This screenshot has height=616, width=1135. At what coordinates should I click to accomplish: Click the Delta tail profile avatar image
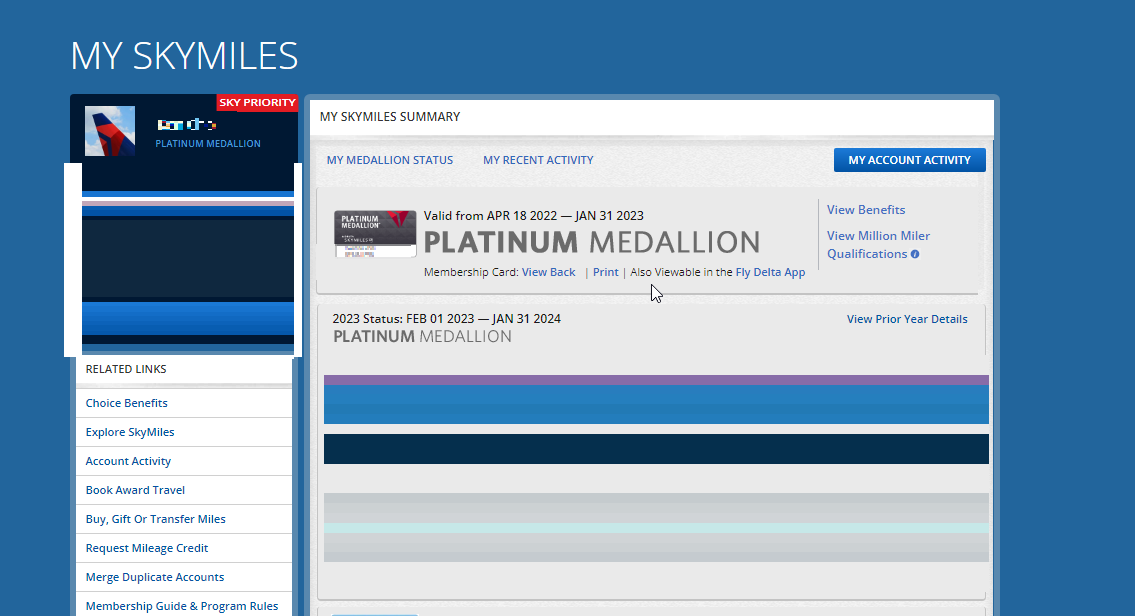(110, 131)
